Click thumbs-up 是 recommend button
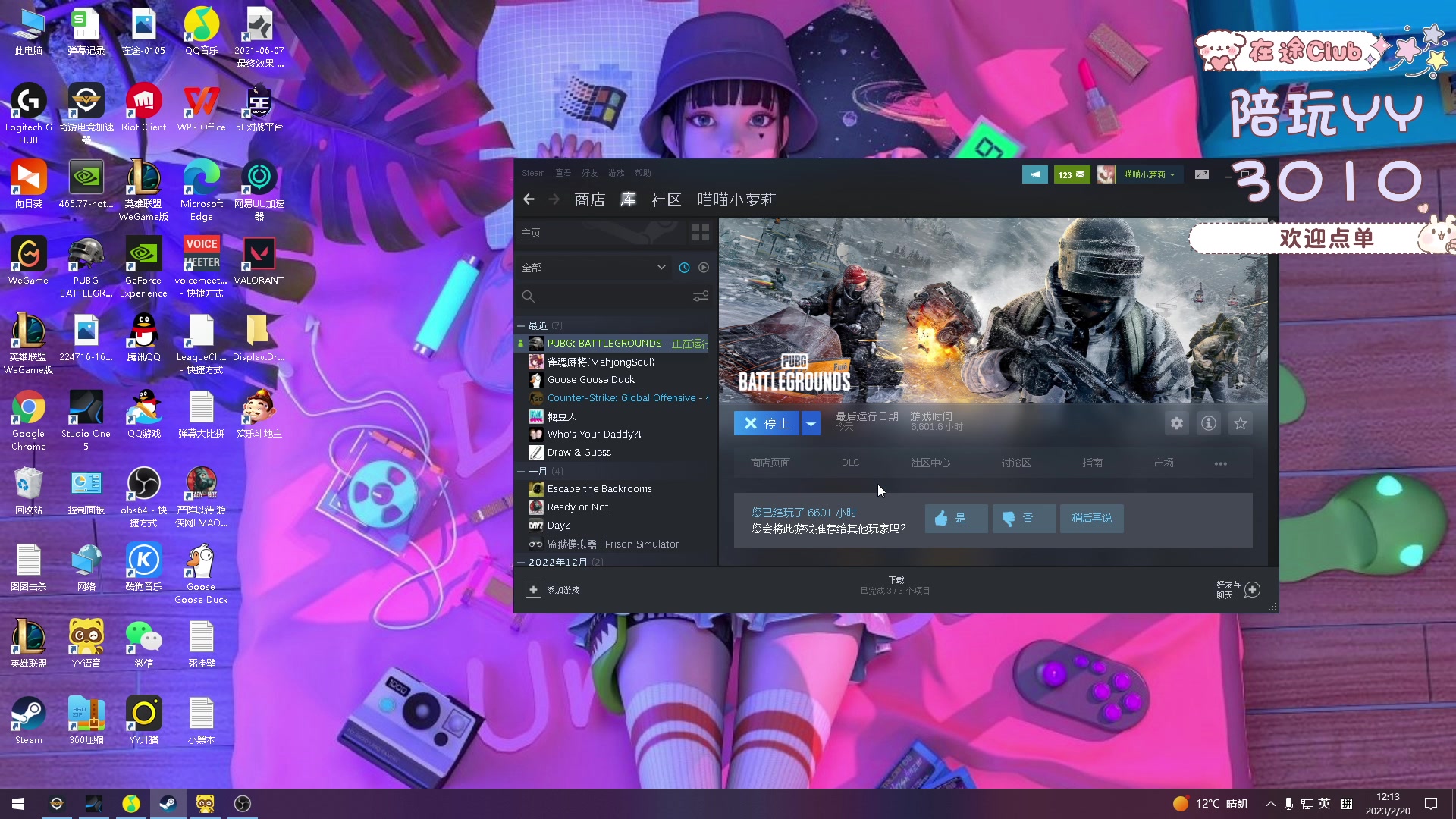Screen dimensions: 1456x819 (955, 519)
